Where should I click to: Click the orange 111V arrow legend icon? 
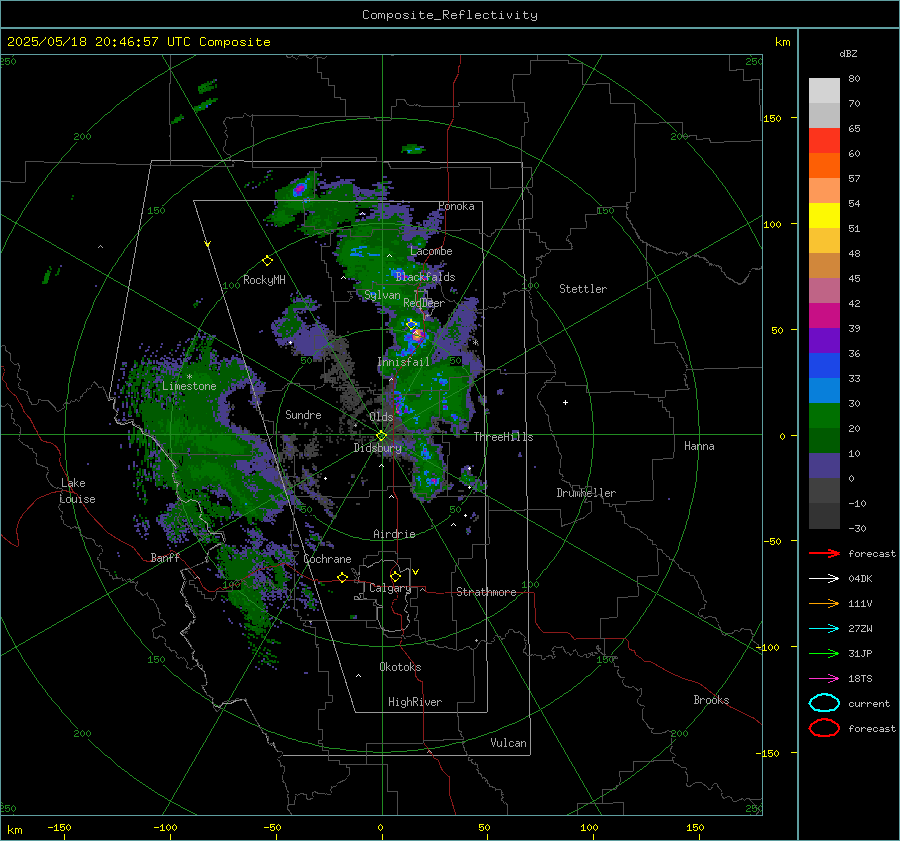824,603
